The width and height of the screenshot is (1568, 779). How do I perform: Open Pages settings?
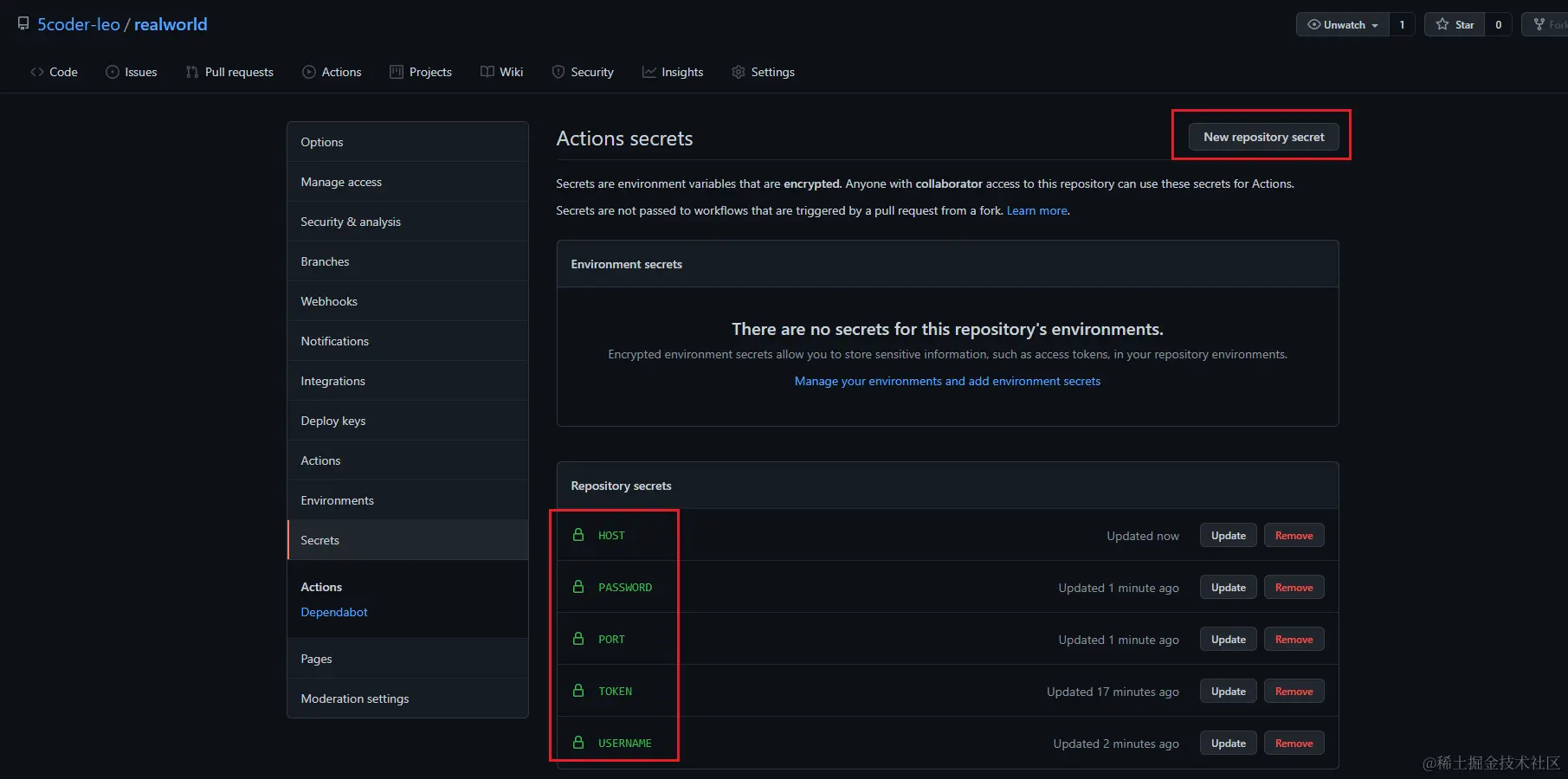(x=408, y=659)
